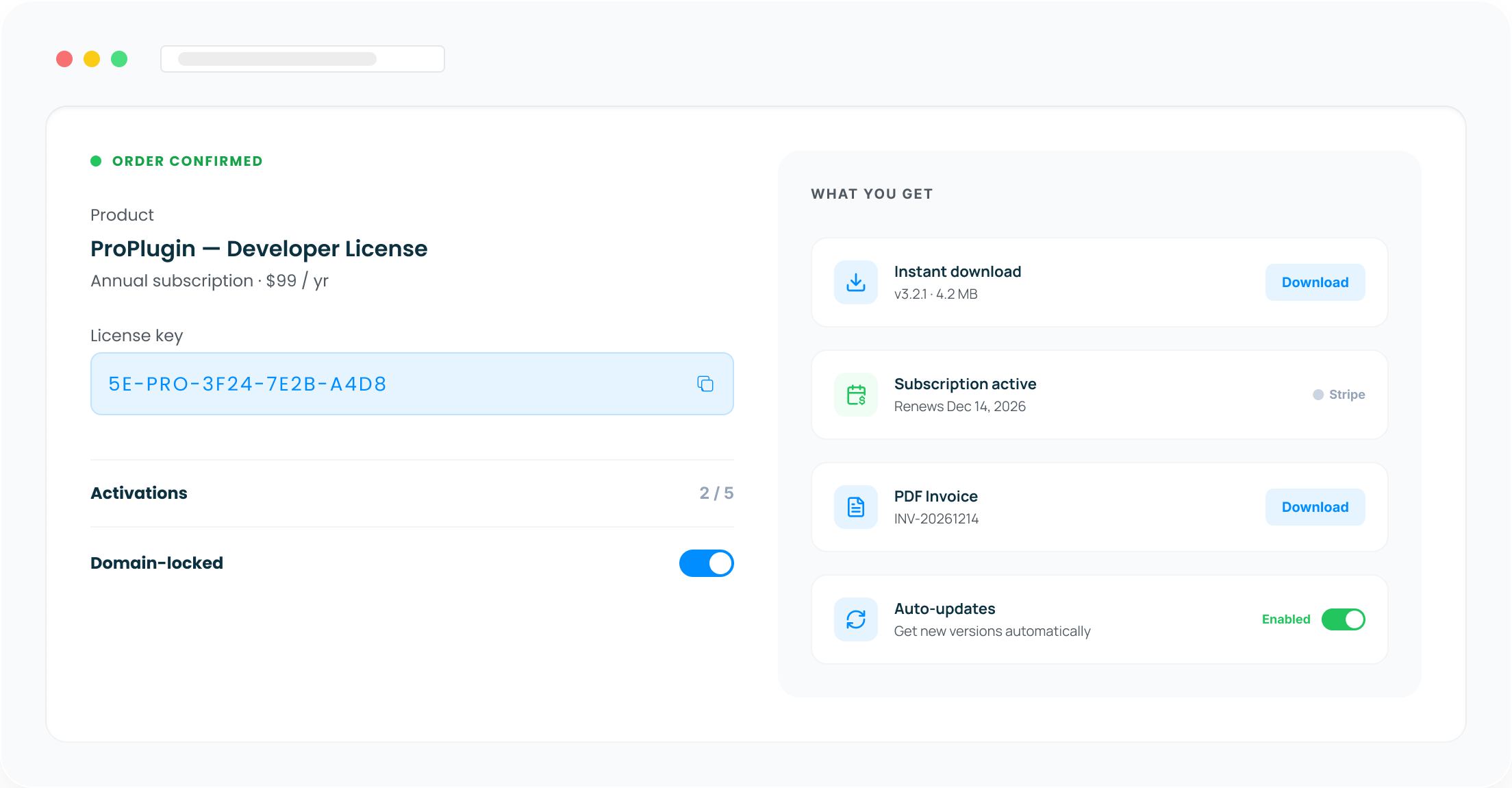Click the WHAT YOU GET heading

point(872,194)
